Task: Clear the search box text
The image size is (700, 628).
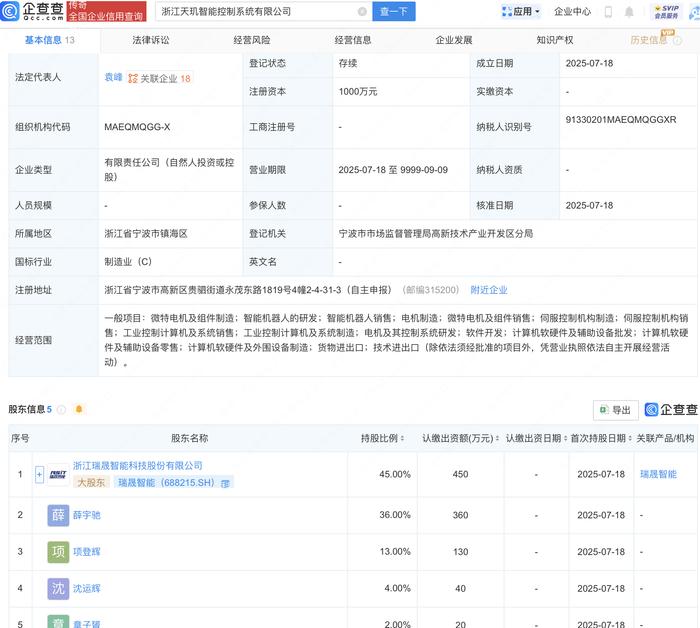Action: [362, 12]
